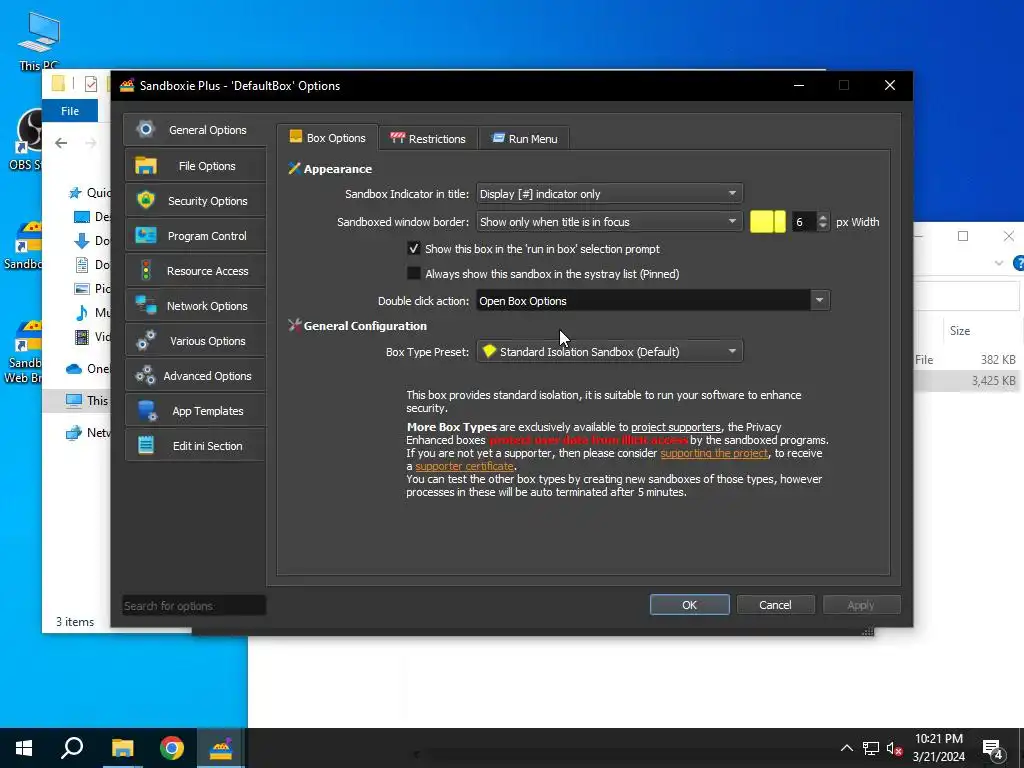Open the Box Type Preset dropdown

[x=609, y=352]
